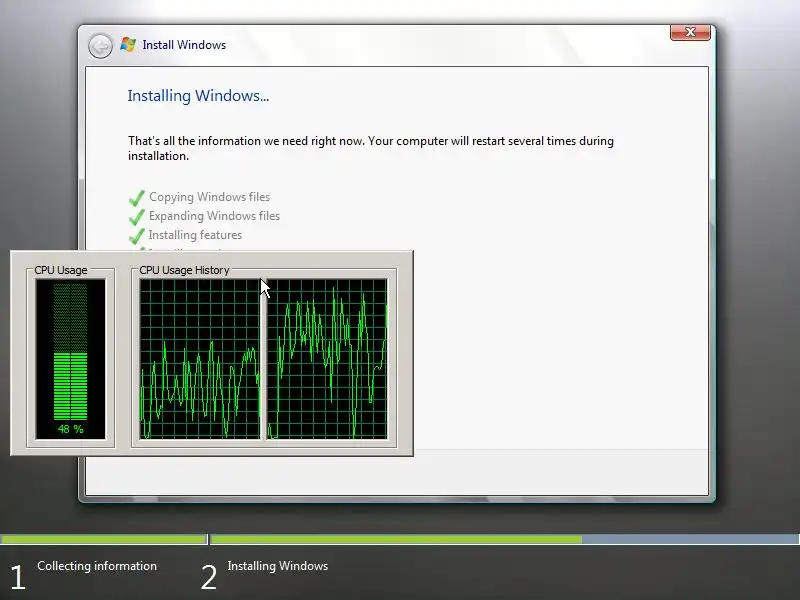Click the '48 %' CPU usage value
Viewport: 800px width, 600px height.
coord(70,429)
